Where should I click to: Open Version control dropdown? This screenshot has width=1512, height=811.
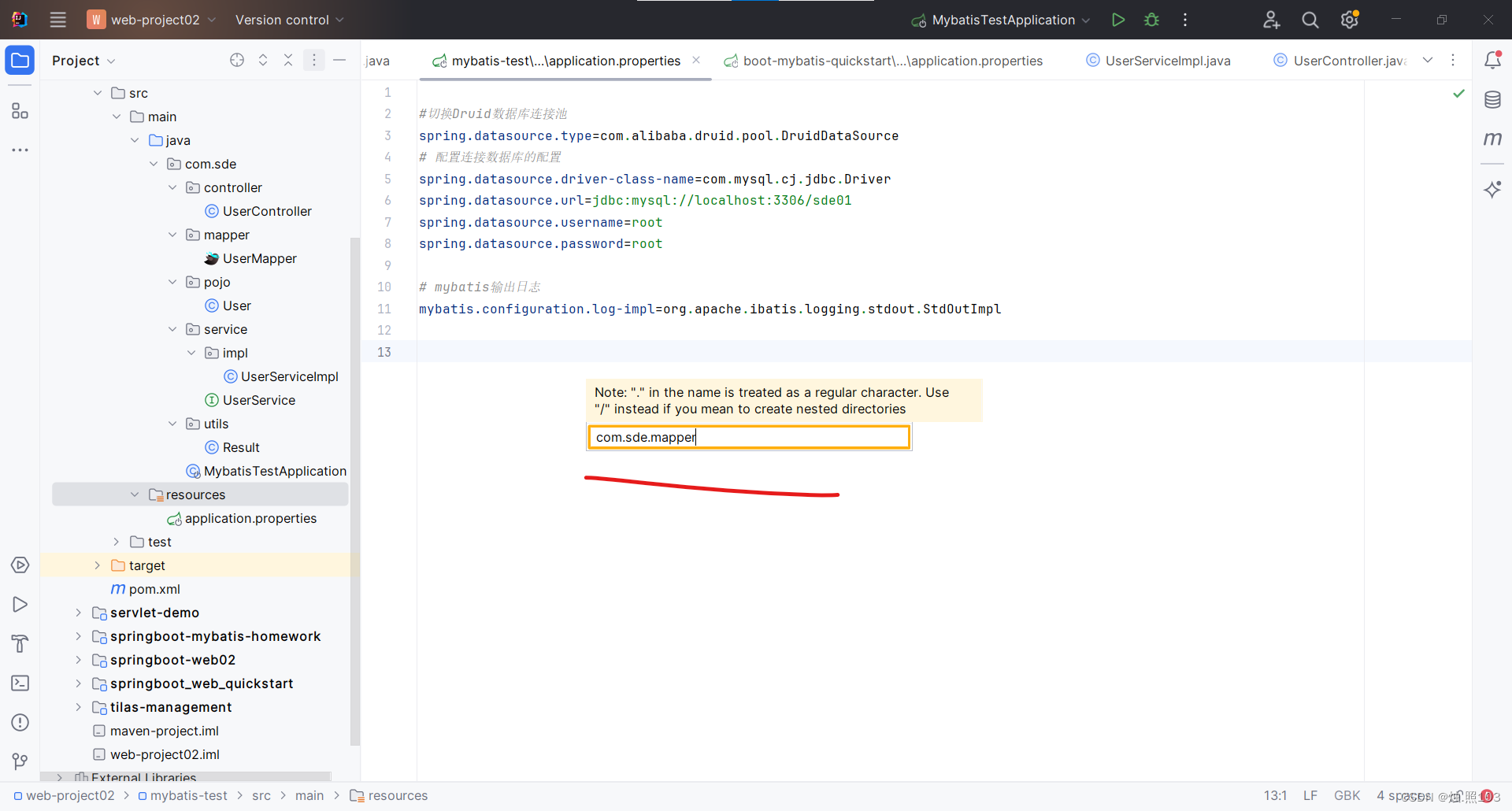click(x=289, y=20)
